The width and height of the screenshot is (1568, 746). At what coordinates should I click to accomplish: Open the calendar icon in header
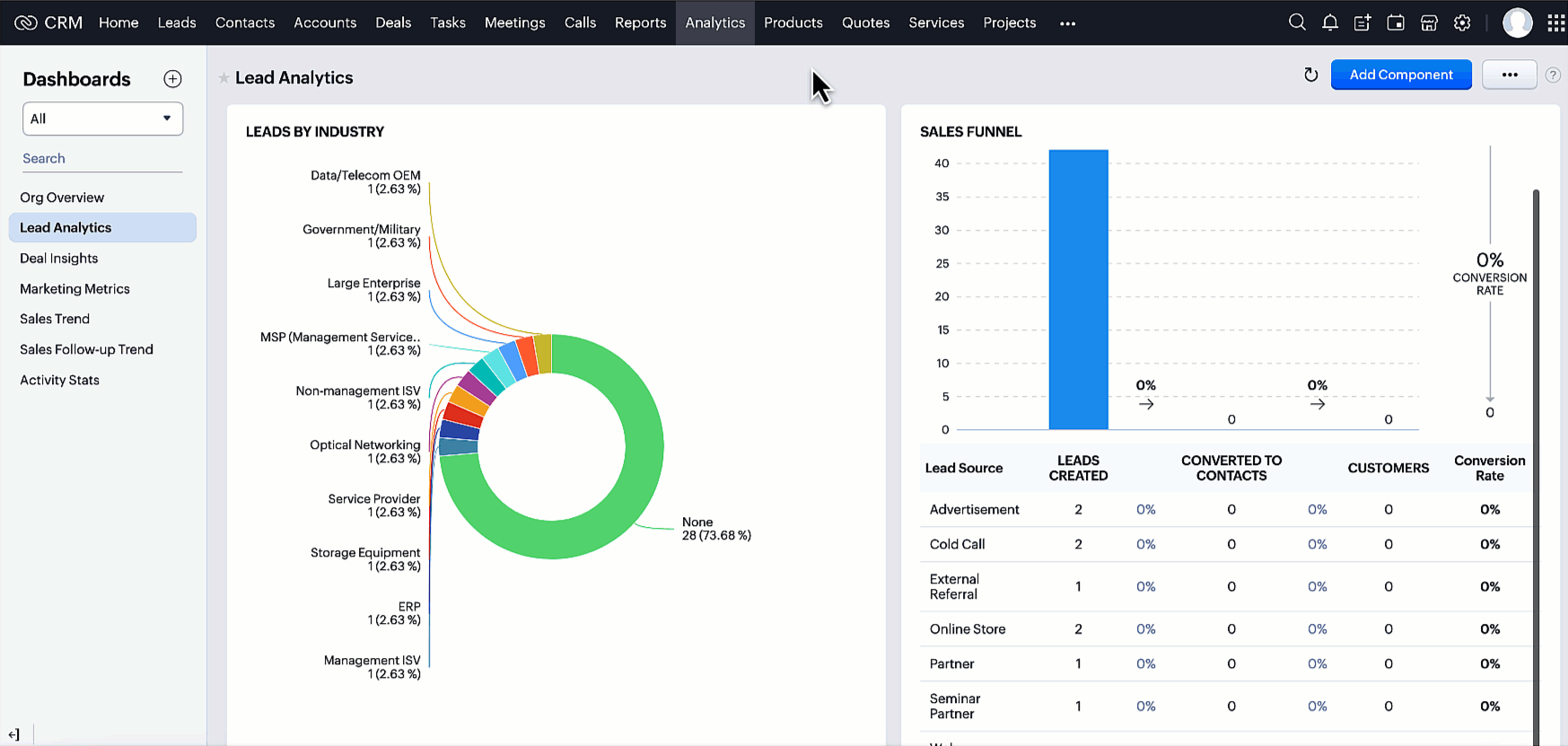coord(1396,22)
